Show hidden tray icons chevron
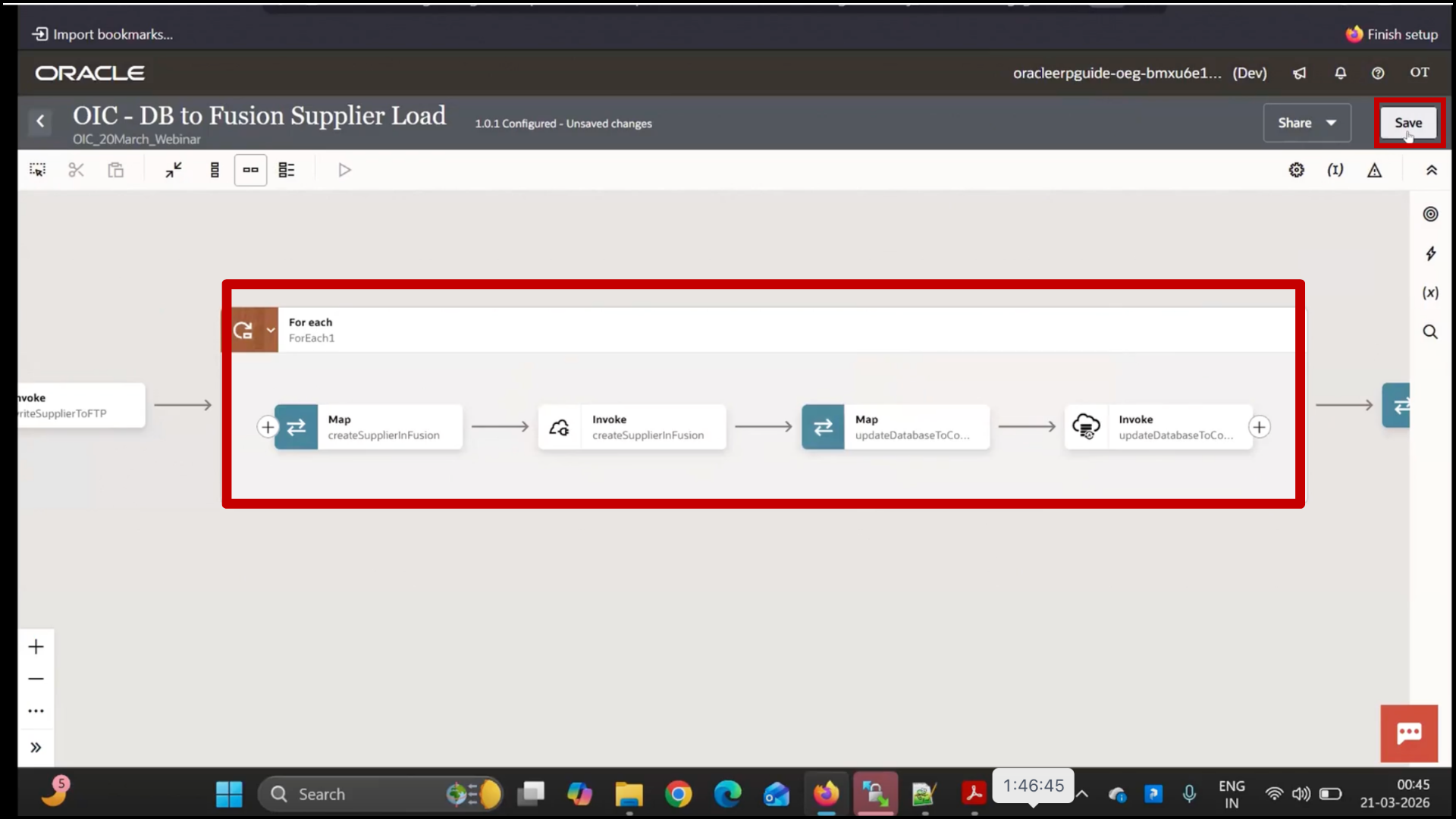The height and width of the screenshot is (819, 1456). pos(1082,794)
